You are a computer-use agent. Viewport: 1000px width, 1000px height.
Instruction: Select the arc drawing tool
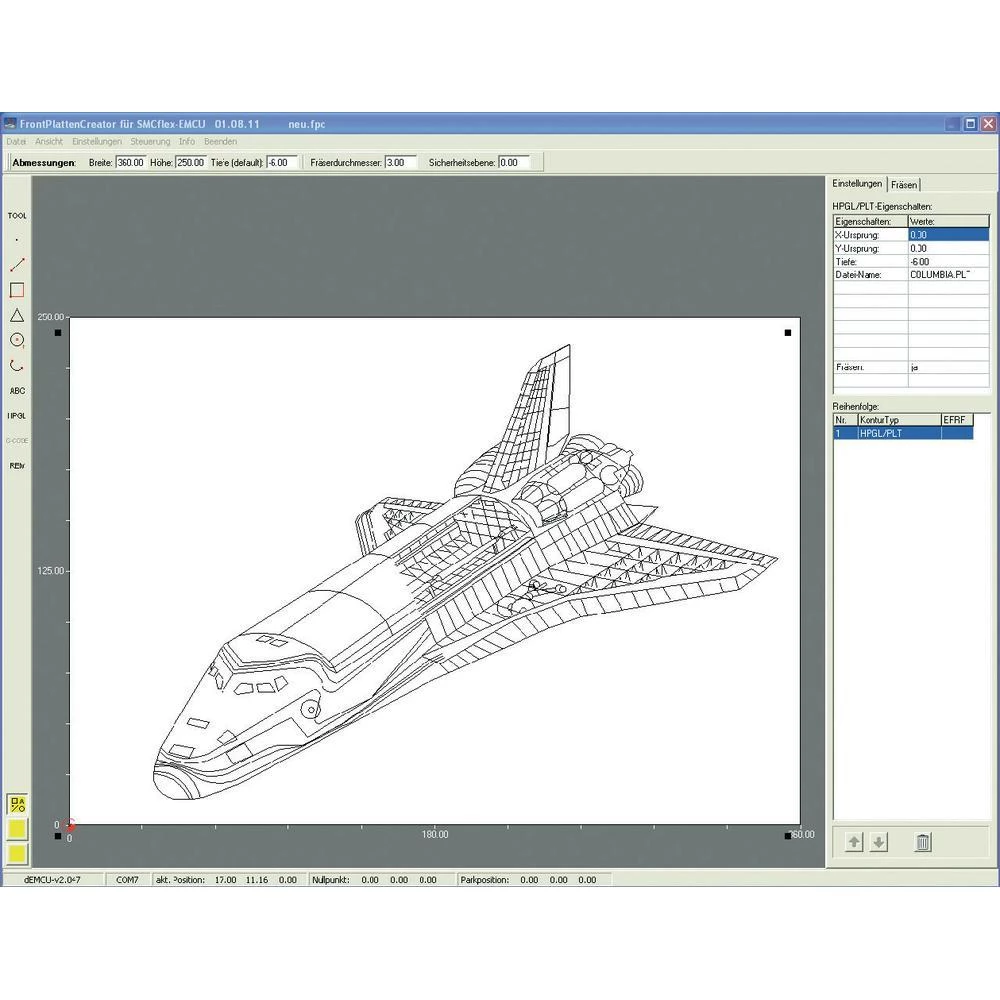(x=17, y=365)
